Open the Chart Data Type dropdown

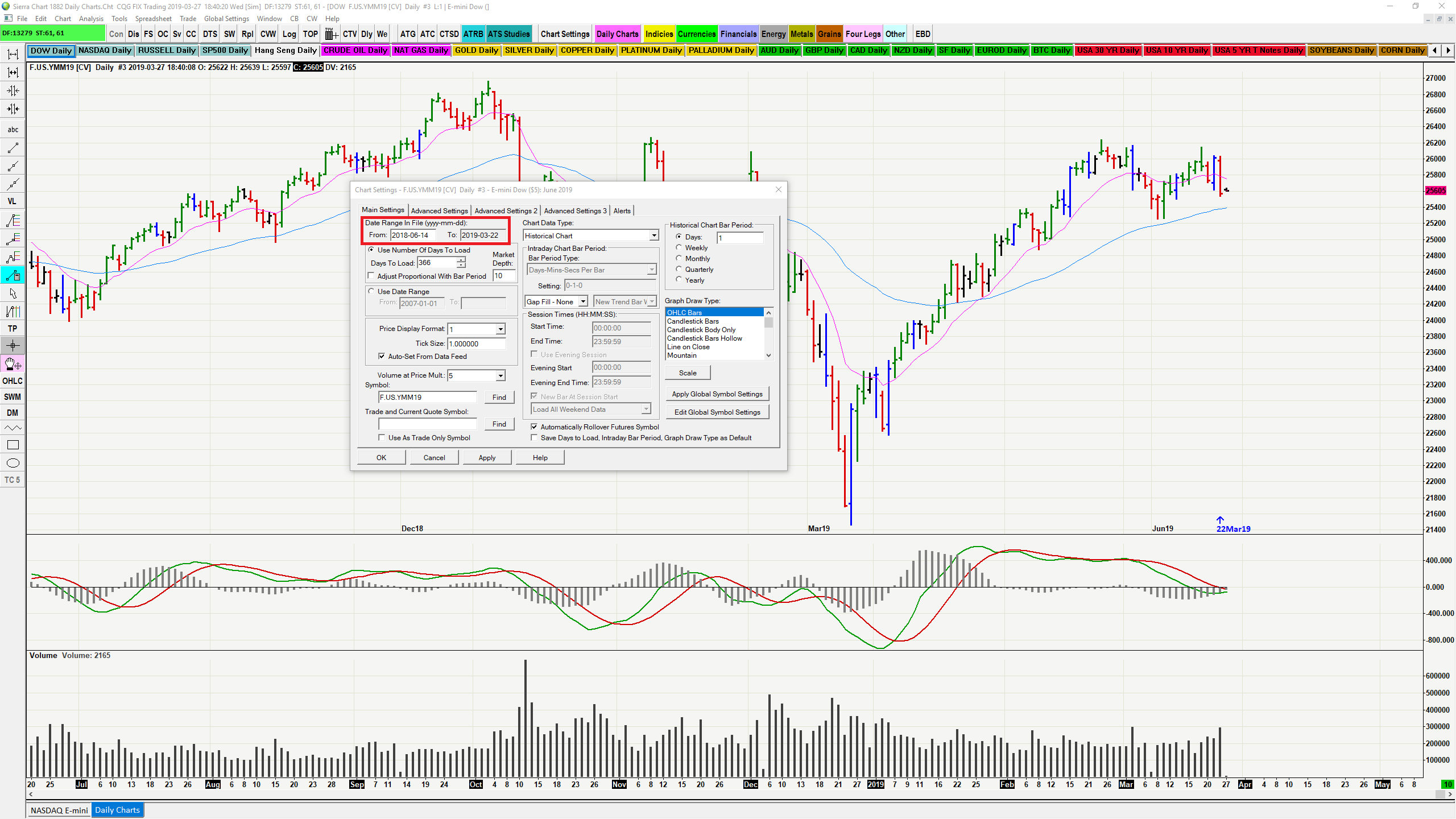653,235
